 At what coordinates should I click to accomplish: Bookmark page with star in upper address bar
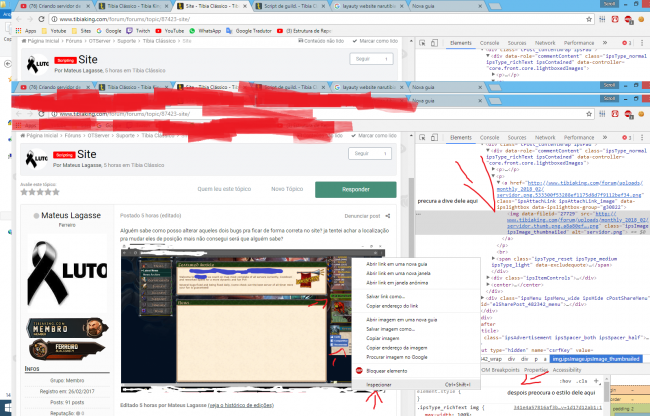[589, 19]
